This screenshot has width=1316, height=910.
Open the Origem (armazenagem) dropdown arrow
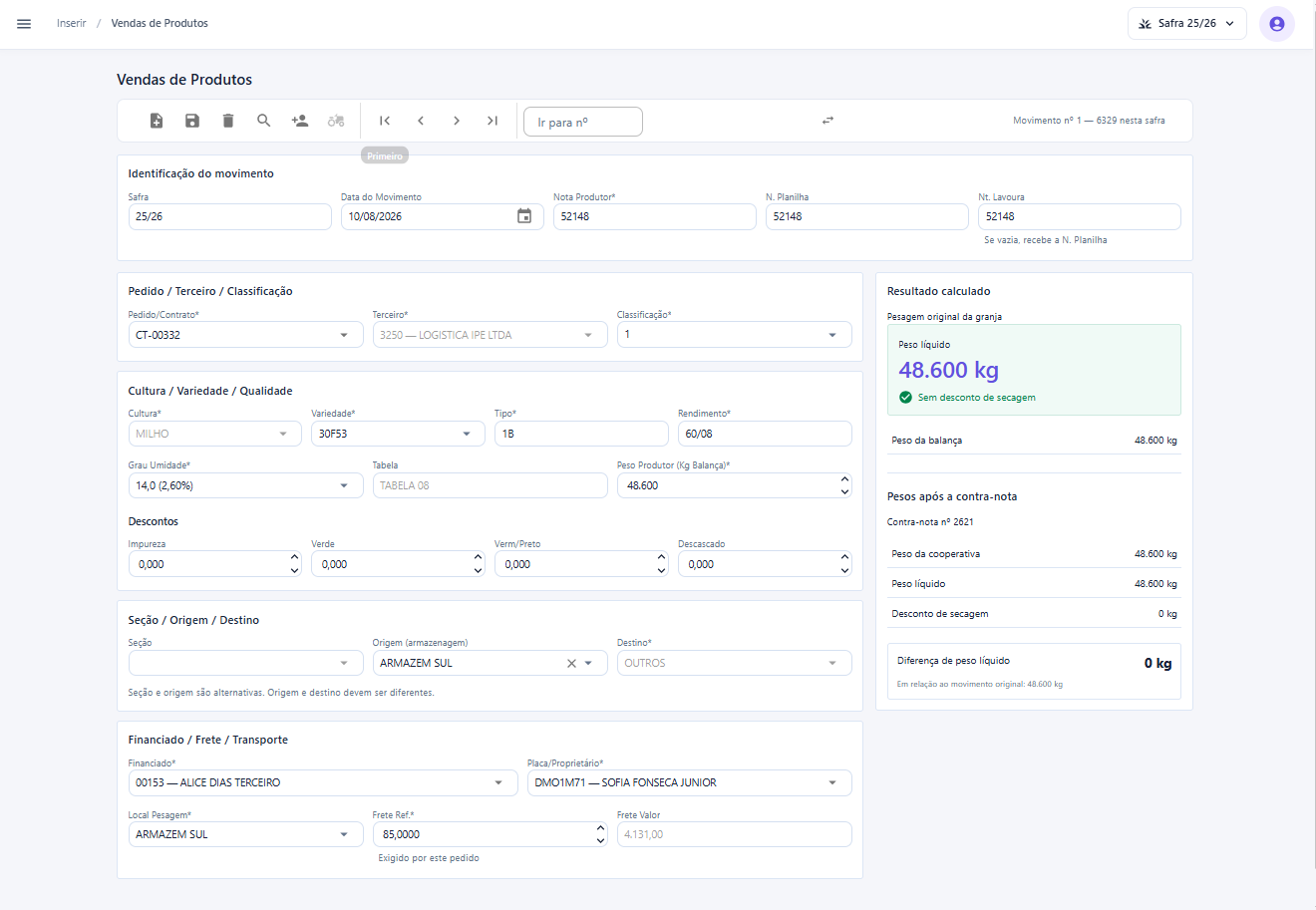coord(588,663)
